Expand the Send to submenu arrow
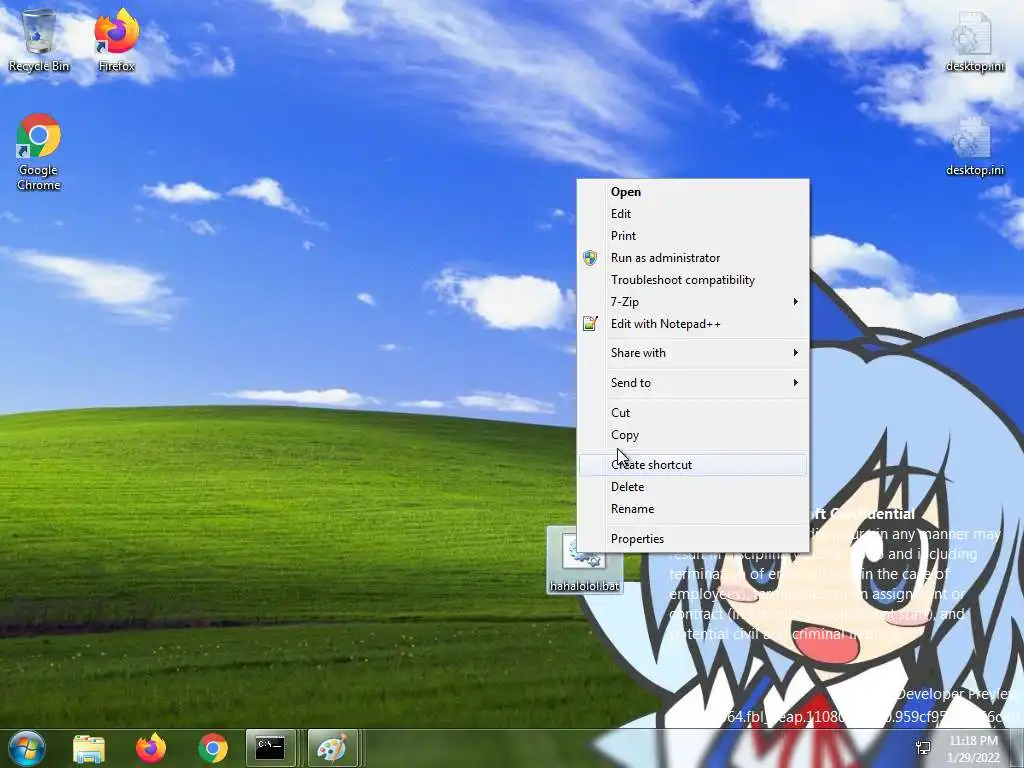This screenshot has height=768, width=1024. pyautogui.click(x=795, y=383)
